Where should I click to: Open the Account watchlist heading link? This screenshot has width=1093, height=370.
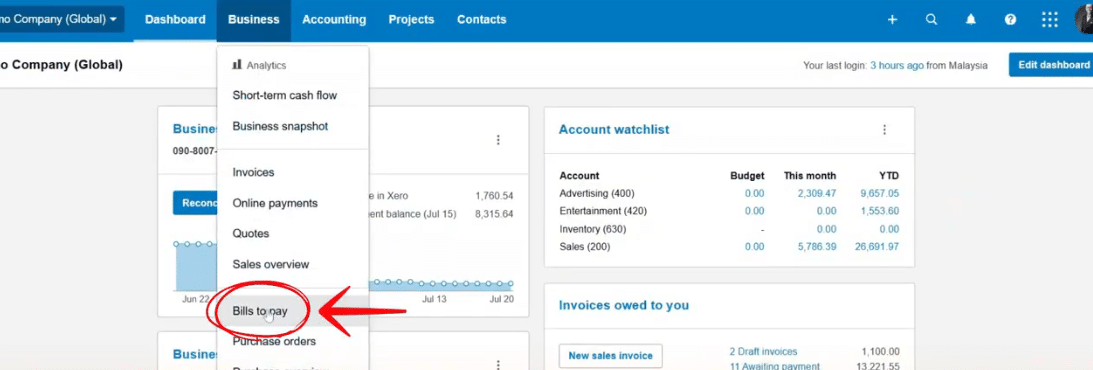coord(613,130)
